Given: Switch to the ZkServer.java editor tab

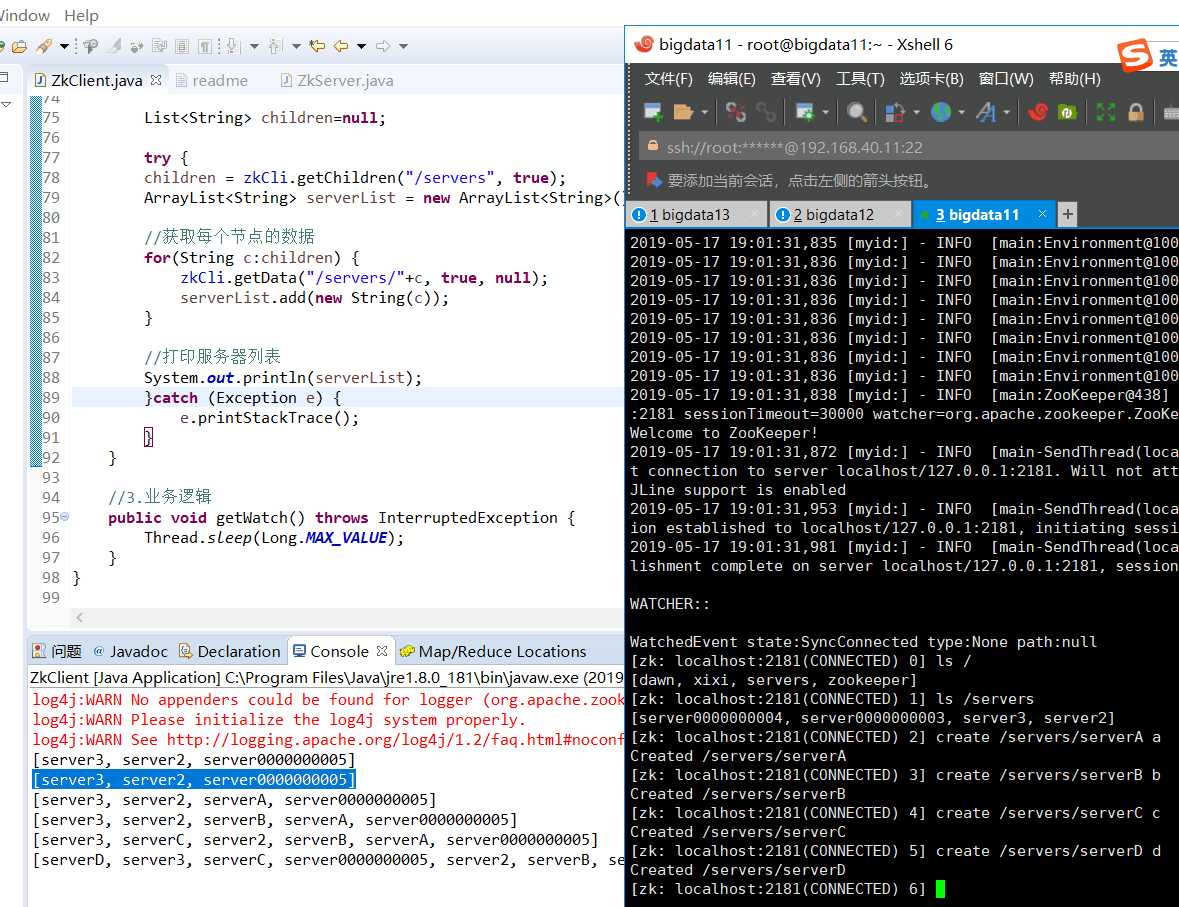Looking at the screenshot, I should pos(337,80).
